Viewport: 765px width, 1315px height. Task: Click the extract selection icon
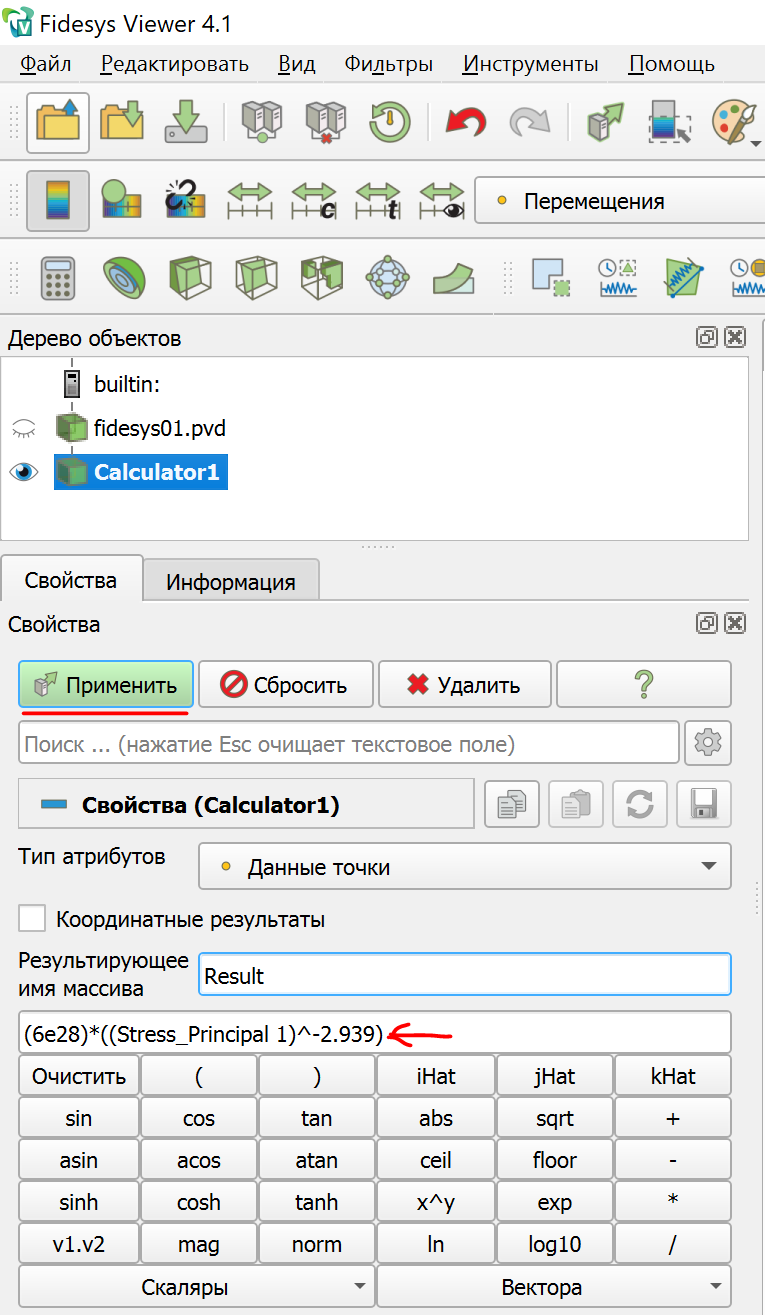pos(550,277)
